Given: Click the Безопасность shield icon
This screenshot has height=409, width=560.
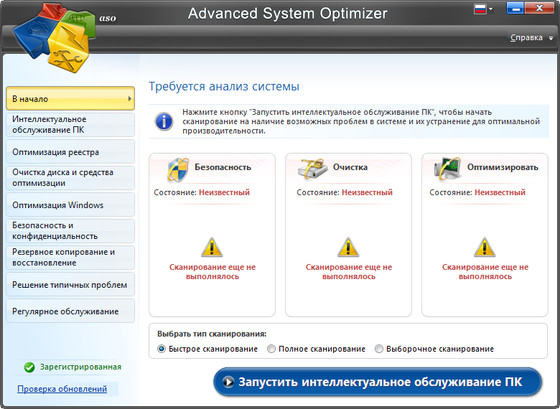Looking at the screenshot, I should 178,170.
